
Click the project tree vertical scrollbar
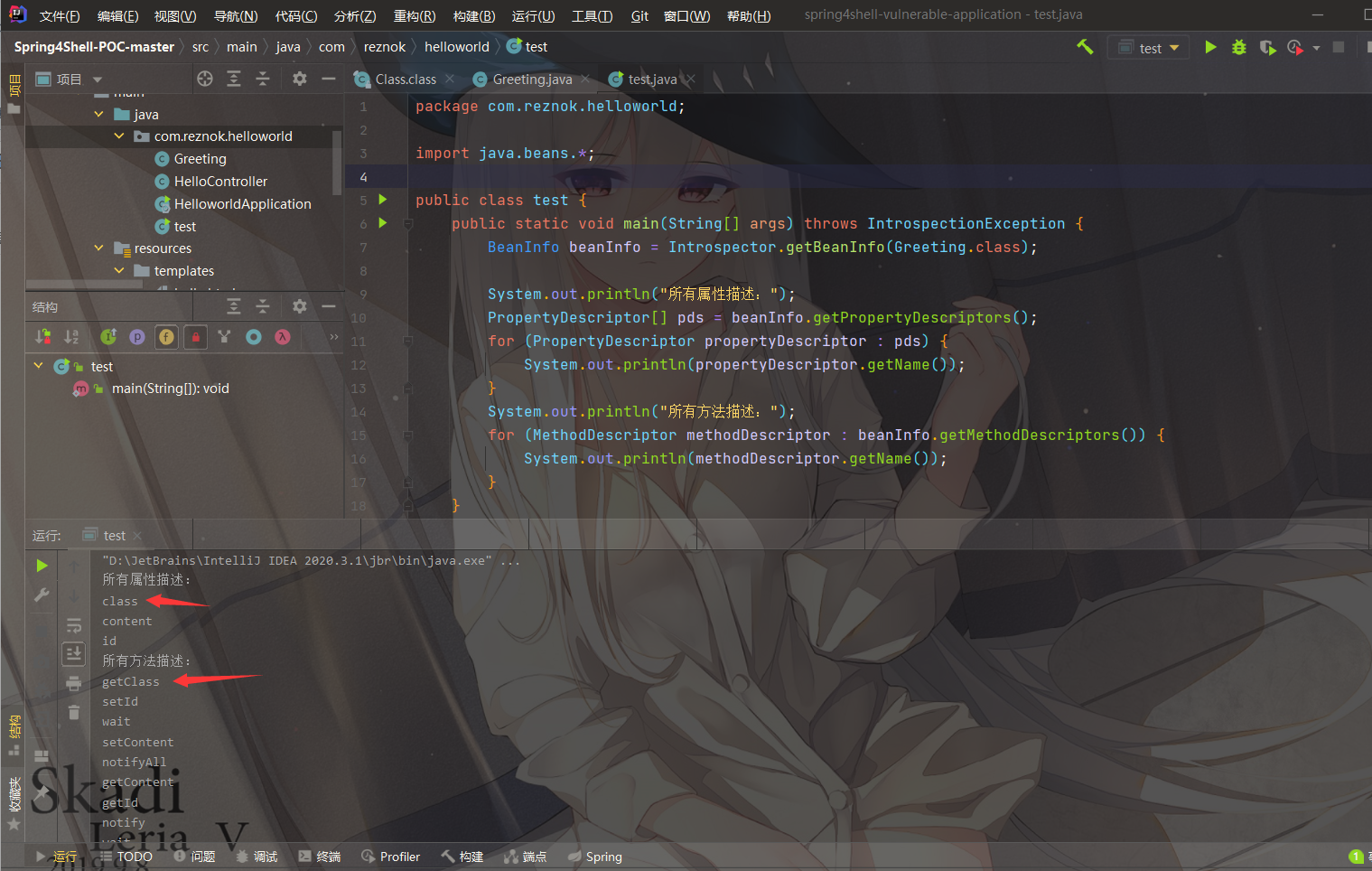[x=337, y=164]
